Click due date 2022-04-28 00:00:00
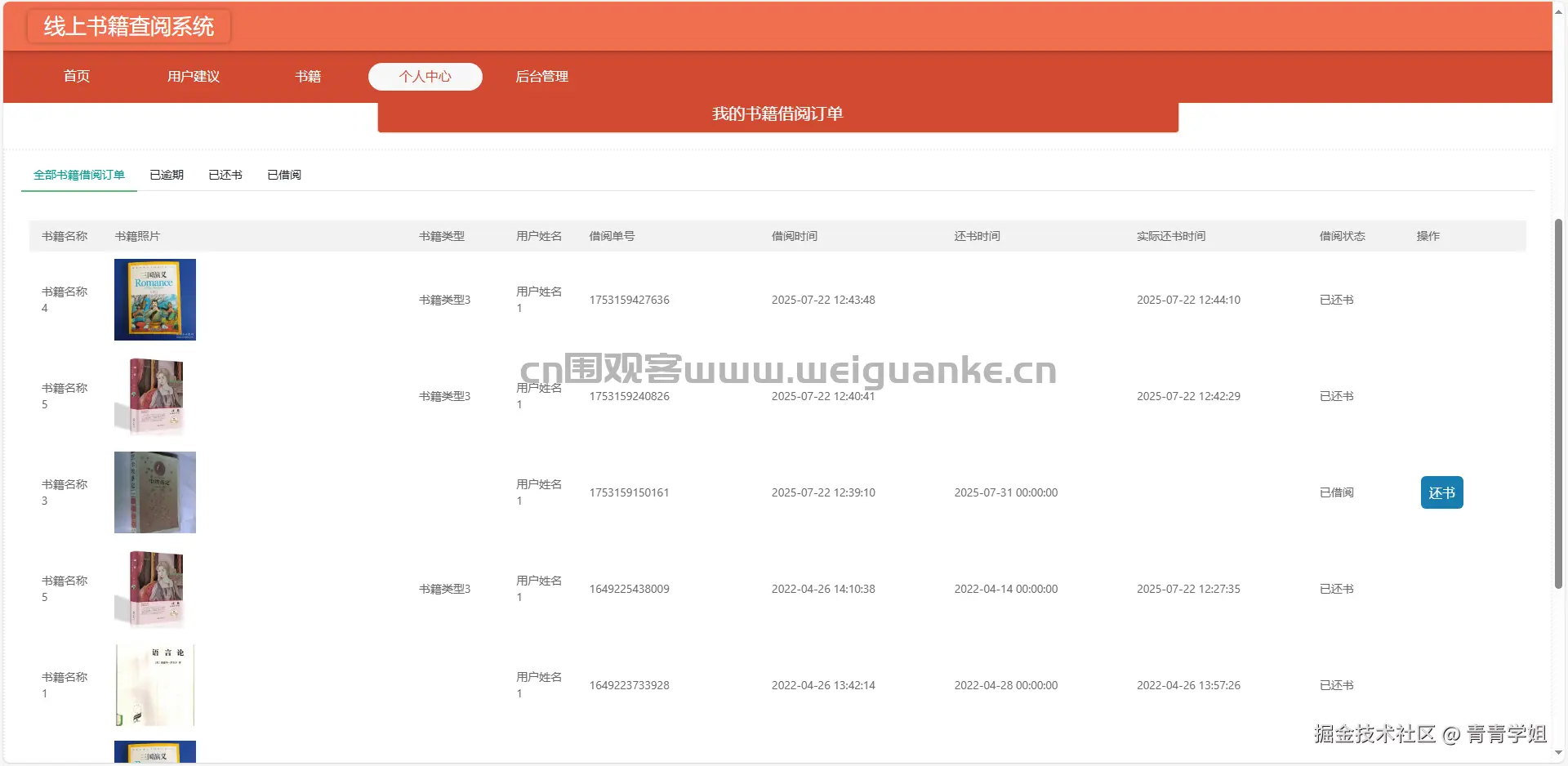Viewport: 1568px width, 766px height. 1006,685
